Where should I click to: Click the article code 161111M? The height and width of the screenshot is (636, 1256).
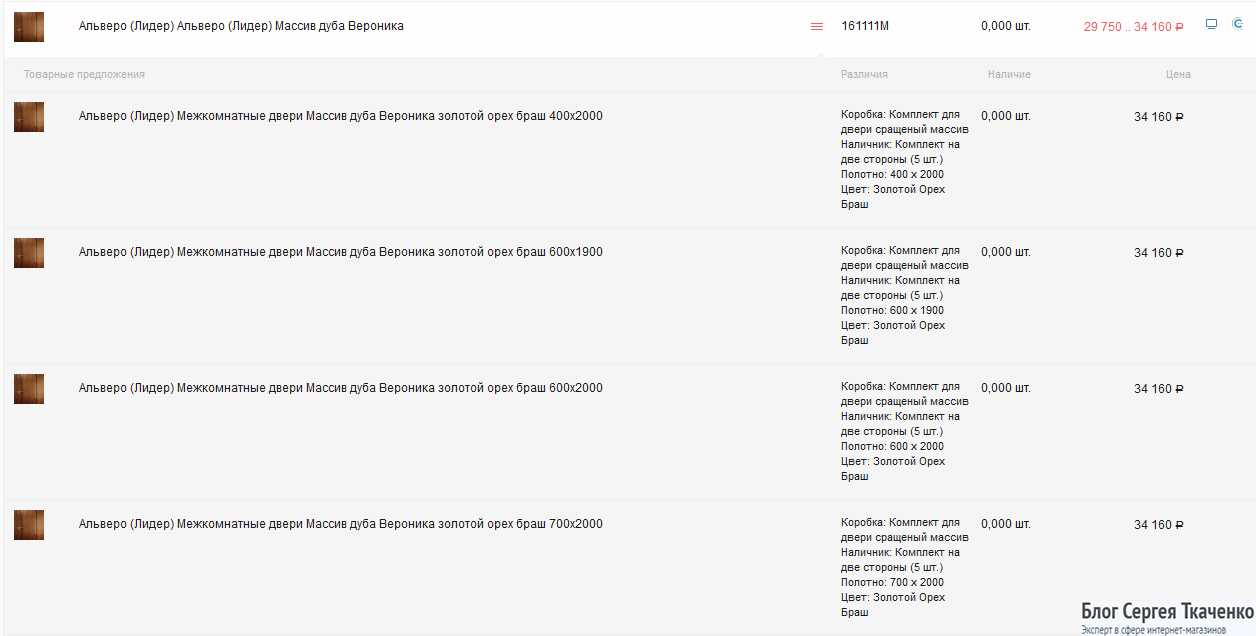pyautogui.click(x=865, y=26)
